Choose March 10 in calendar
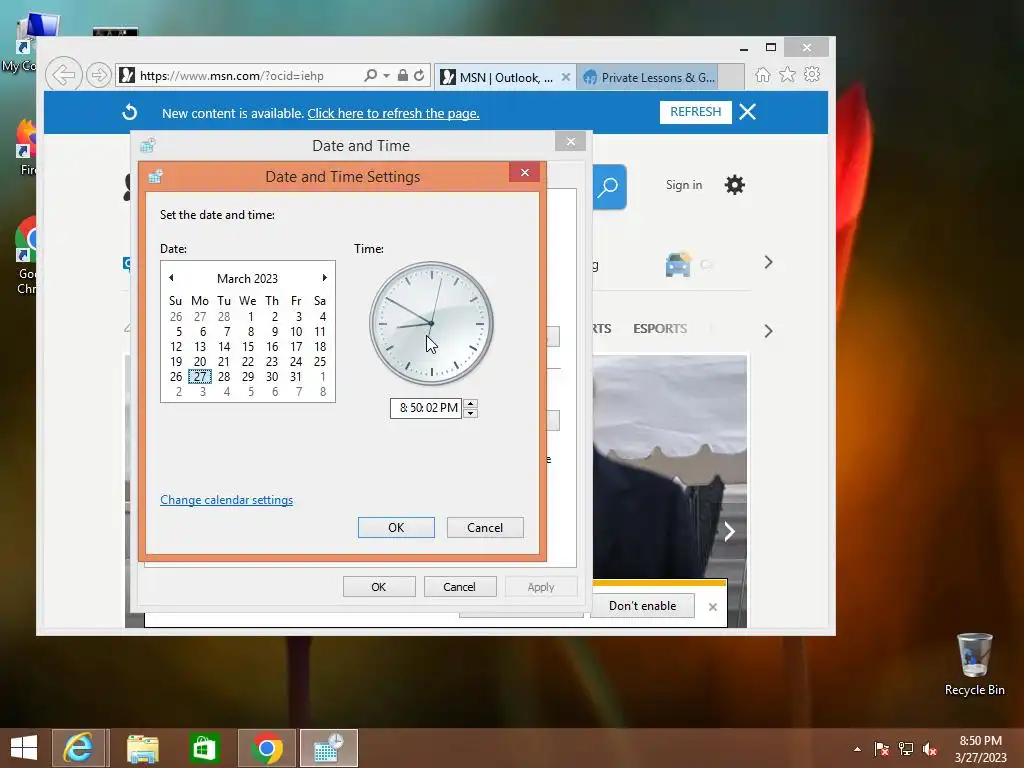The width and height of the screenshot is (1024, 768). [x=296, y=332]
